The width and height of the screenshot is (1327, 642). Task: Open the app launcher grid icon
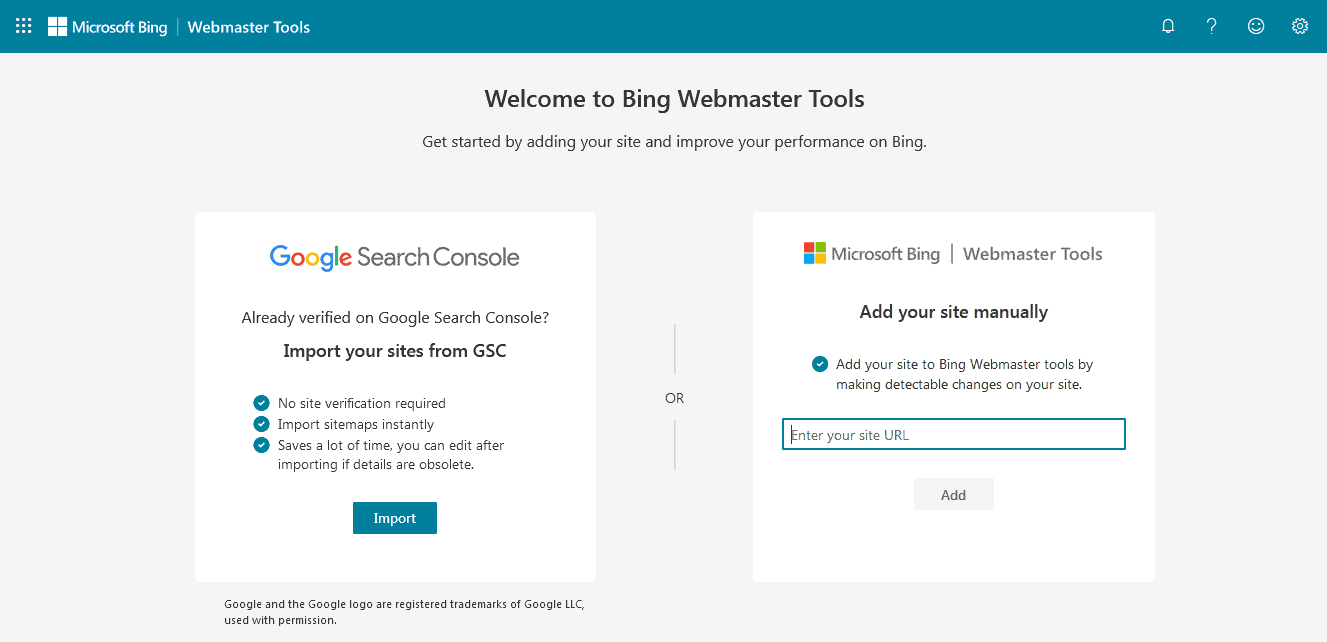point(22,26)
